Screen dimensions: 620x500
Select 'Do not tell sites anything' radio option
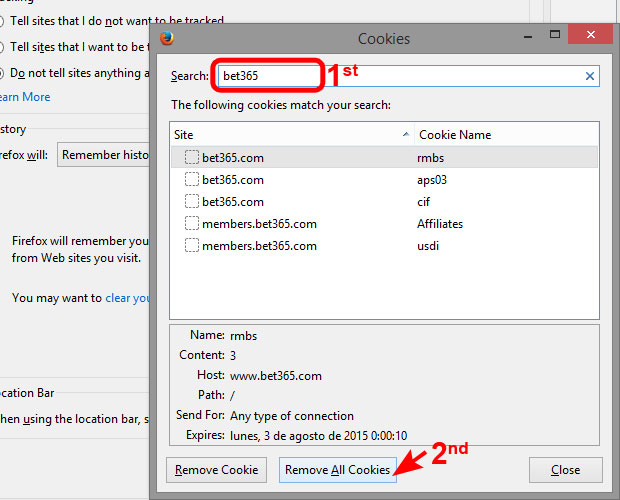1,73
